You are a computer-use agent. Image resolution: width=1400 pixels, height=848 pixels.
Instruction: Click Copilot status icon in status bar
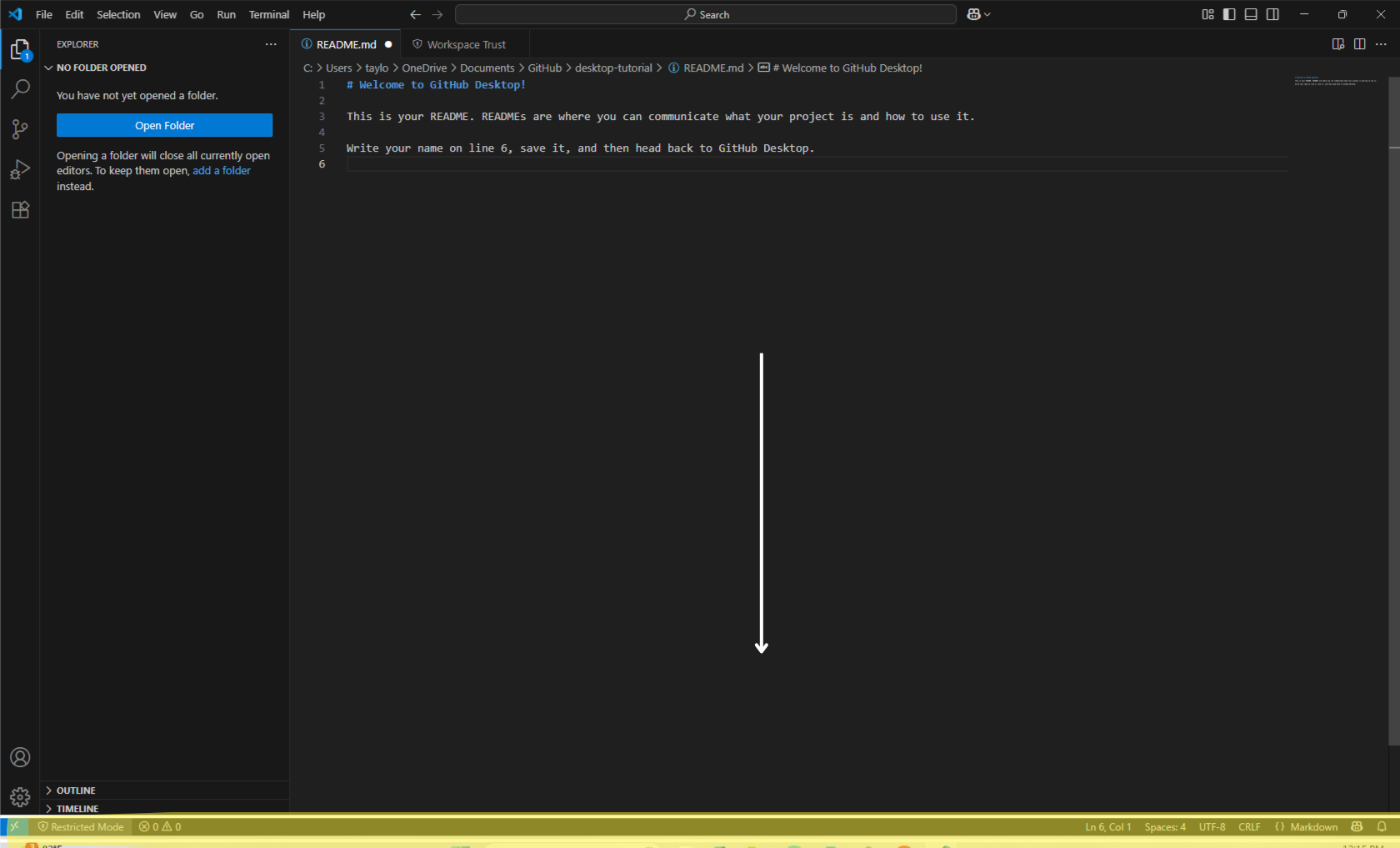(x=1357, y=826)
